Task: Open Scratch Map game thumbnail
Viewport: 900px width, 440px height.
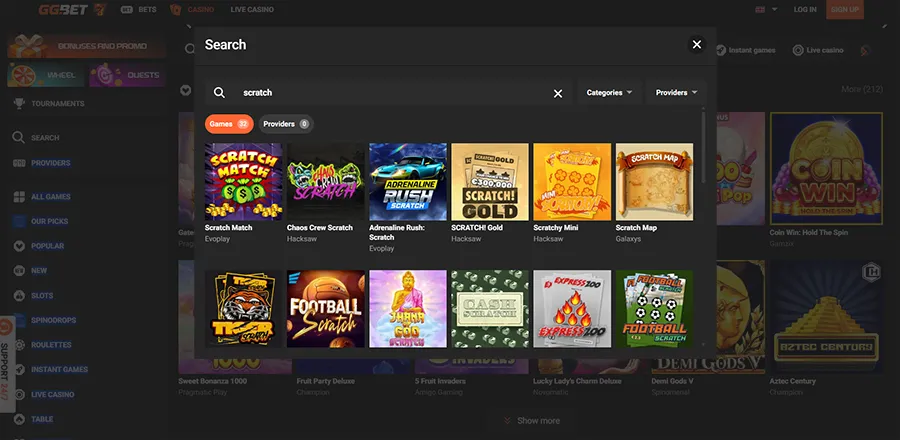Action: pos(654,182)
